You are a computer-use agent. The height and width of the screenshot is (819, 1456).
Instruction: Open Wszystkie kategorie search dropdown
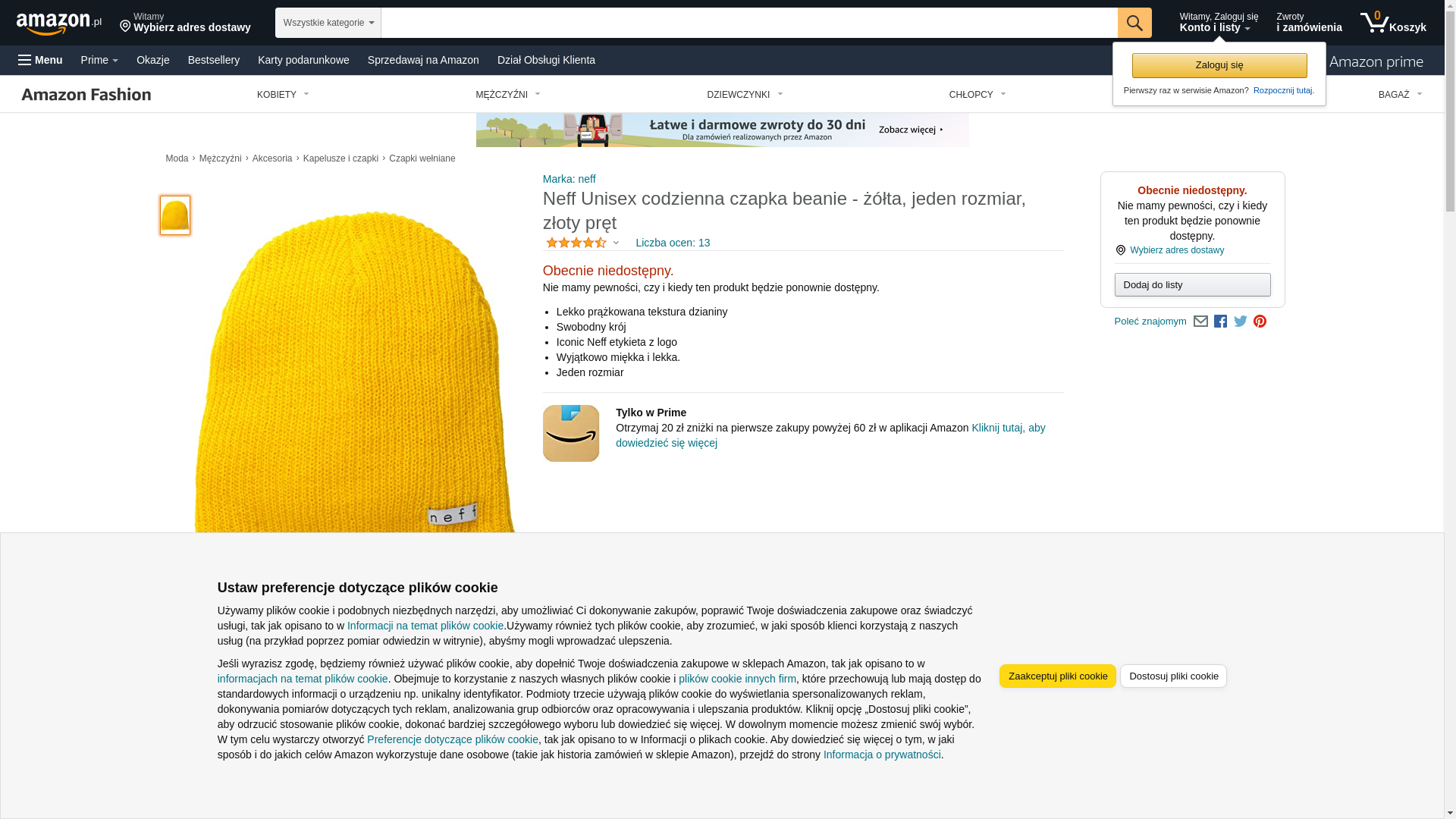pos(328,23)
